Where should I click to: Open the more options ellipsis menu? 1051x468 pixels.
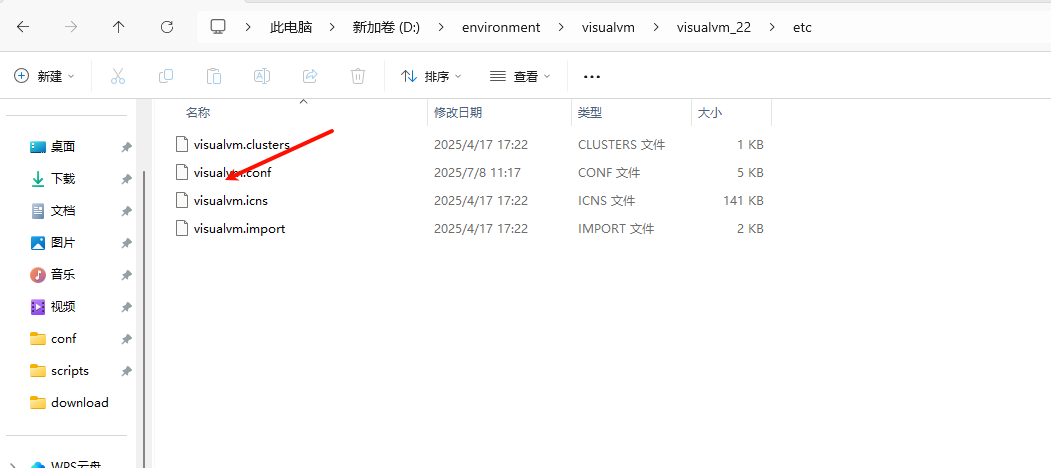click(592, 77)
